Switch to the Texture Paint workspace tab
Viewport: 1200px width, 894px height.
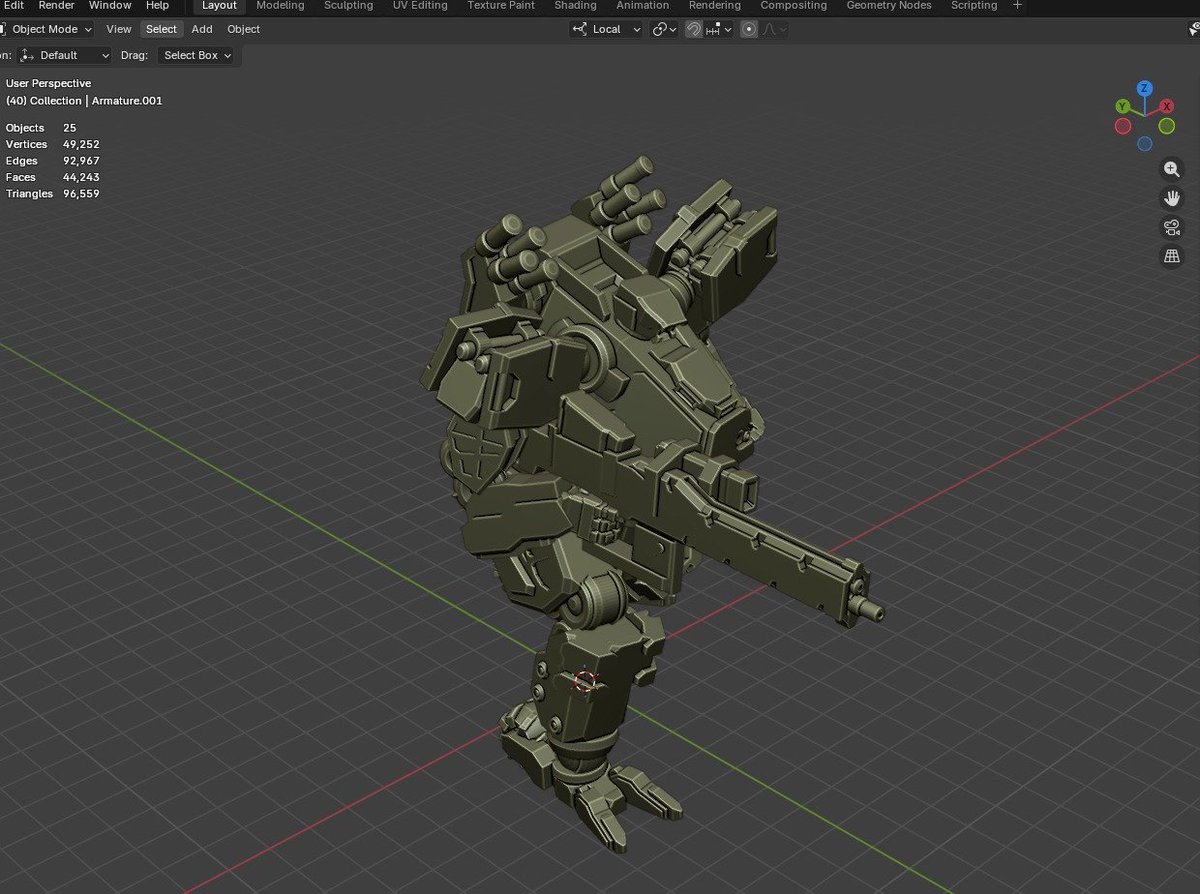click(501, 6)
